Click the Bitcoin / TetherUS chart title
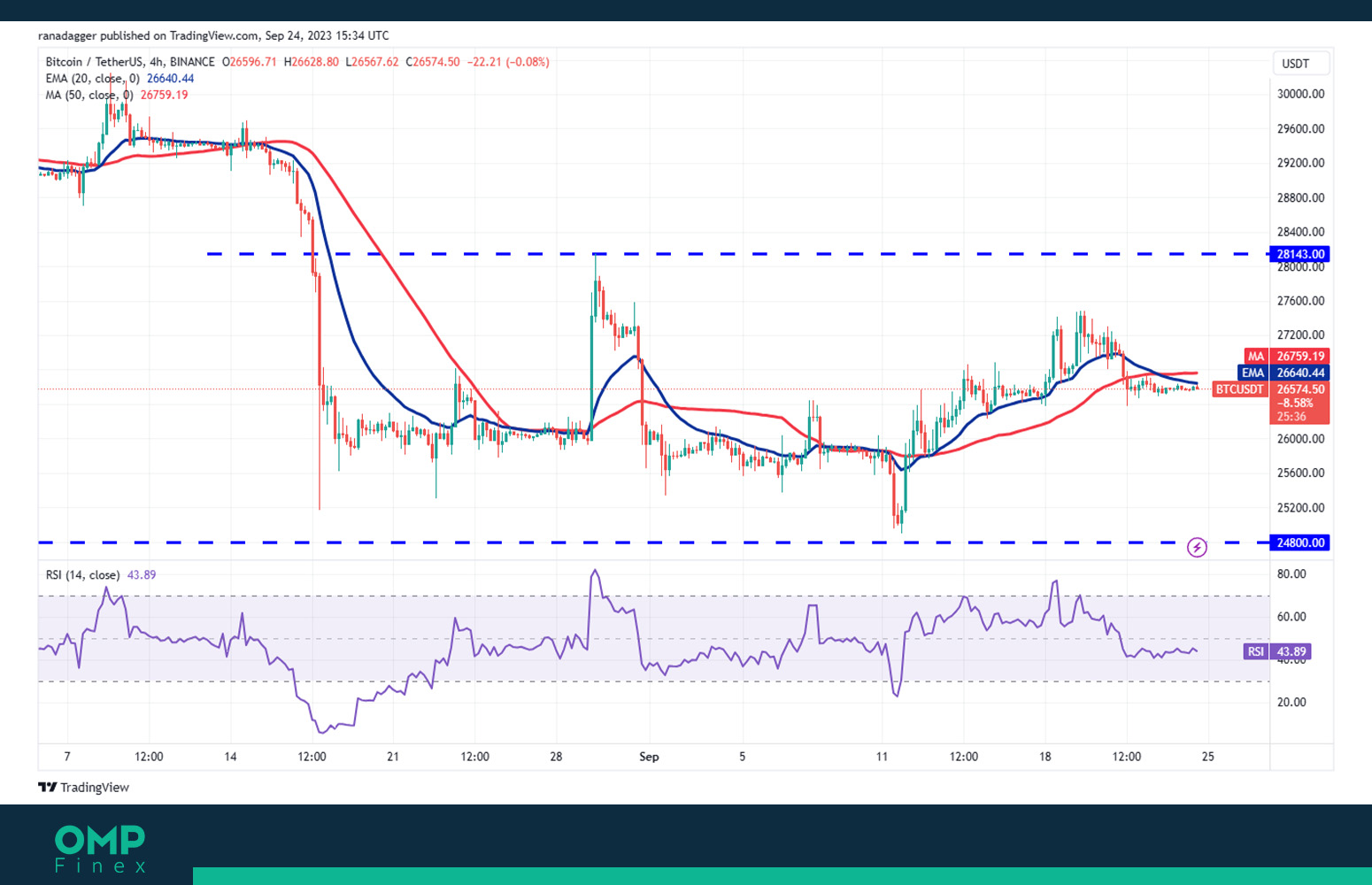The width and height of the screenshot is (1372, 885). tap(130, 62)
